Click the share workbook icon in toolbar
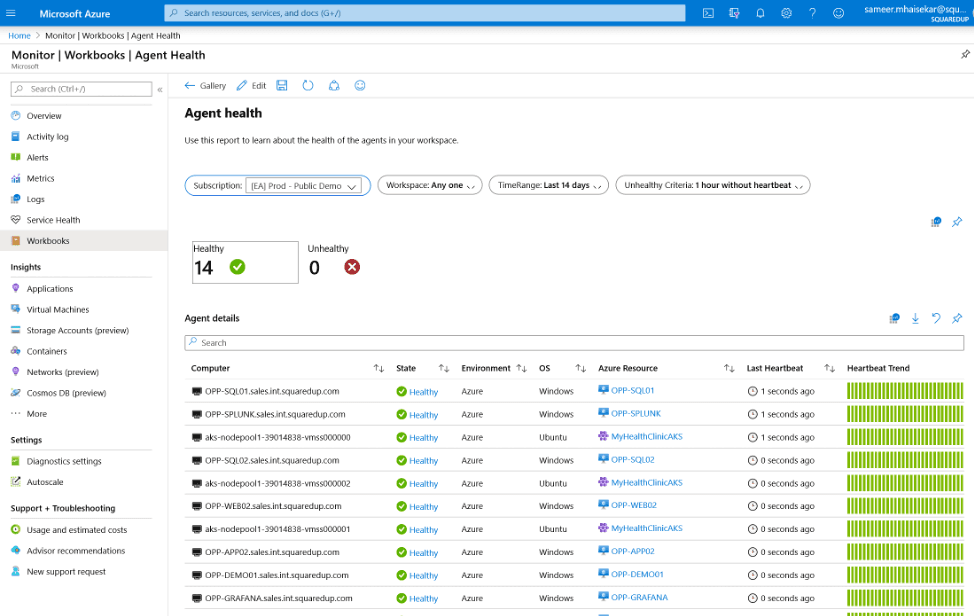 click(x=334, y=86)
